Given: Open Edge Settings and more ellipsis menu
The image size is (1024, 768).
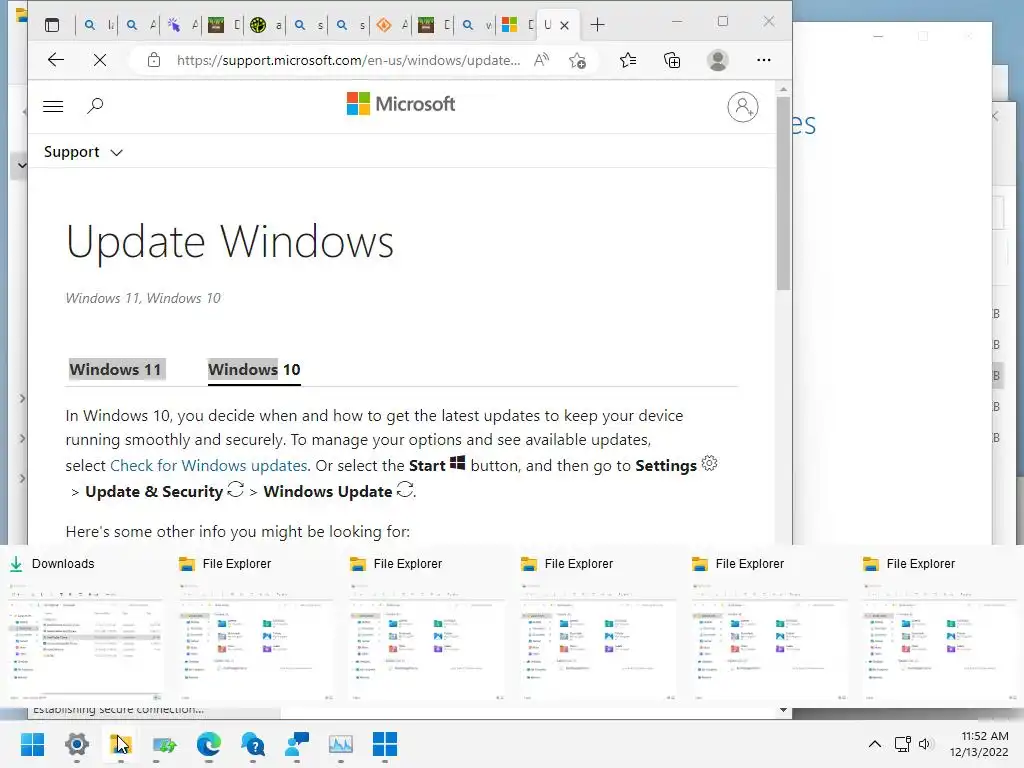Looking at the screenshot, I should coord(763,60).
